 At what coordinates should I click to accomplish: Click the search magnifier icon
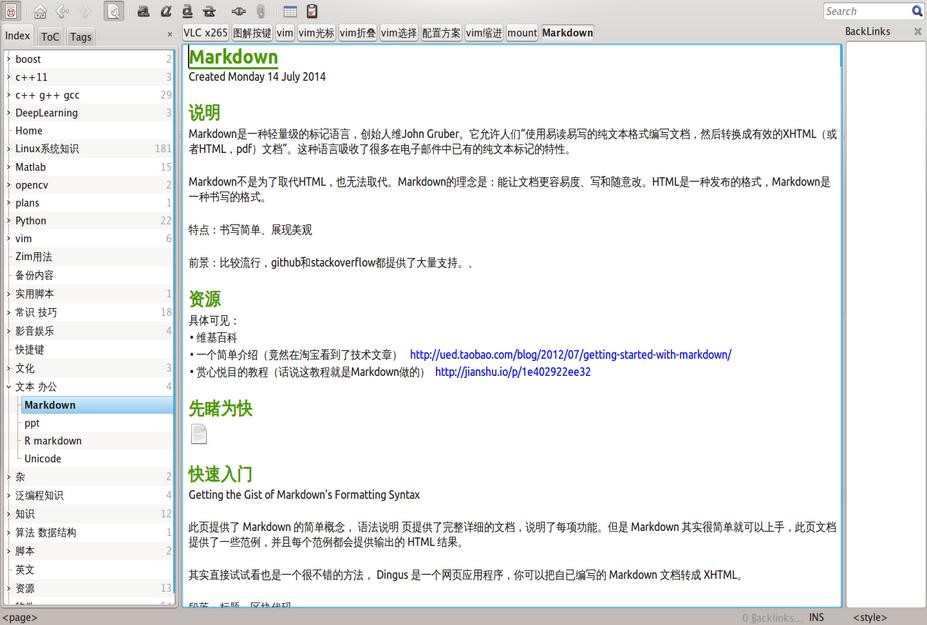coord(917,11)
